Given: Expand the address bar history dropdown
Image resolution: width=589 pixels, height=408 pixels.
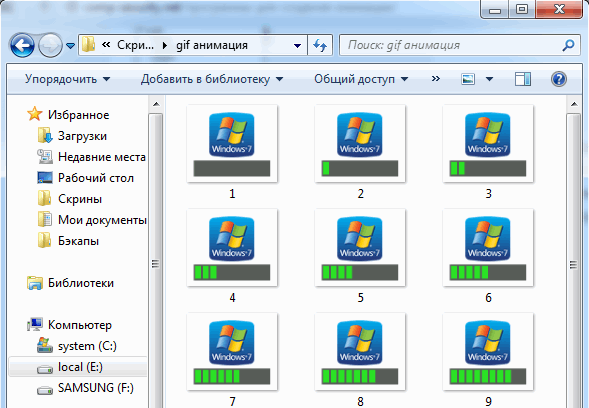Looking at the screenshot, I should tap(297, 46).
